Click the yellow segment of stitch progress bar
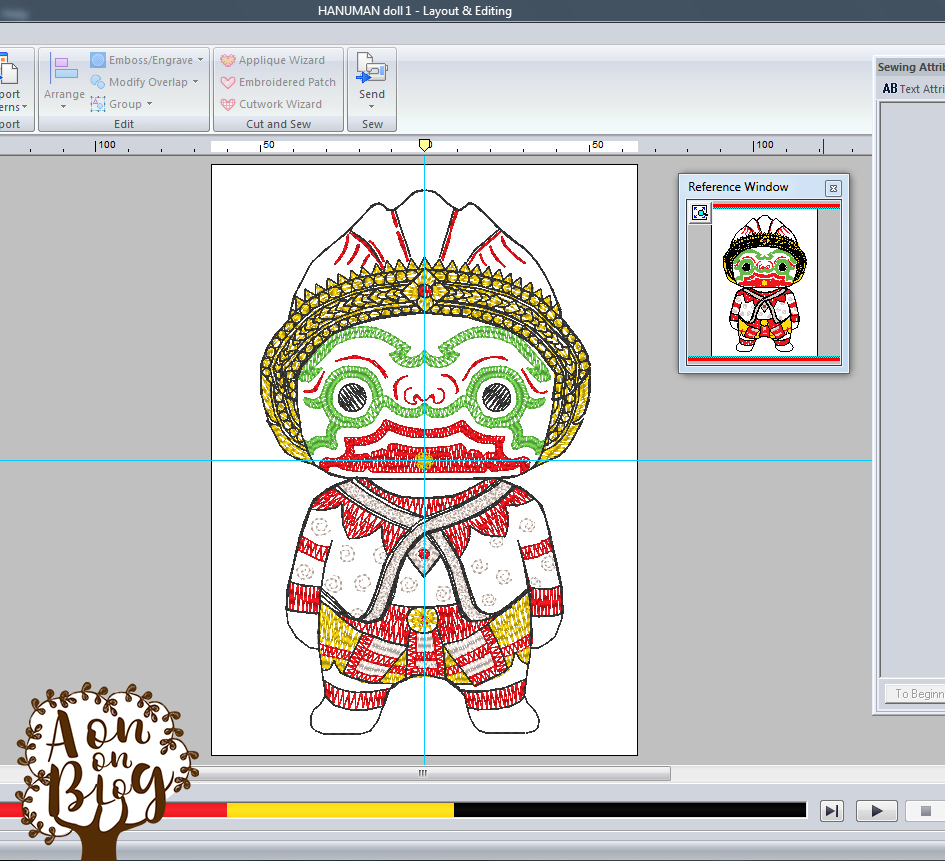Viewport: 945px width, 861px height. click(340, 810)
